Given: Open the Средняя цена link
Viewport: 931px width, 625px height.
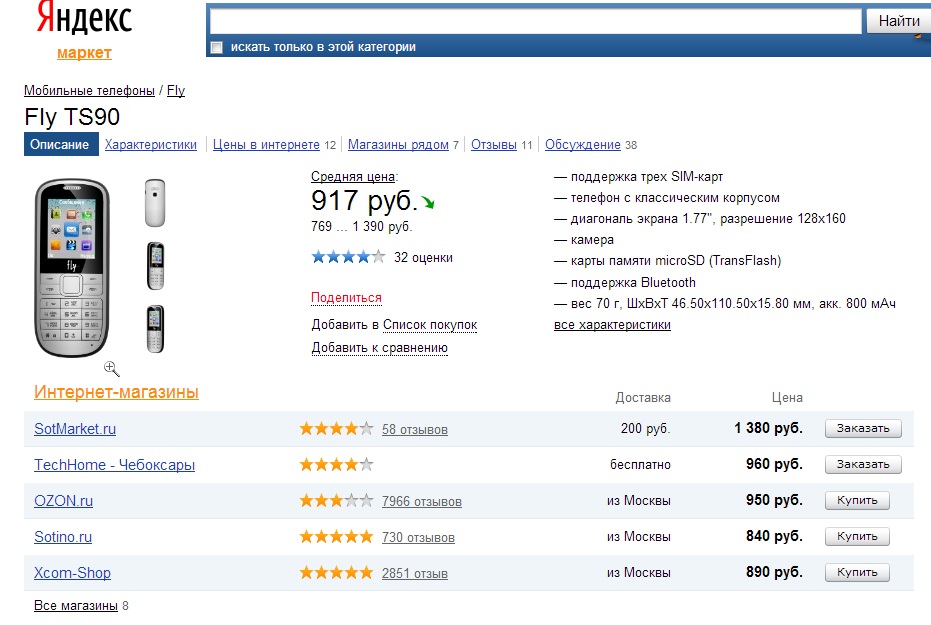Looking at the screenshot, I should pyautogui.click(x=353, y=176).
